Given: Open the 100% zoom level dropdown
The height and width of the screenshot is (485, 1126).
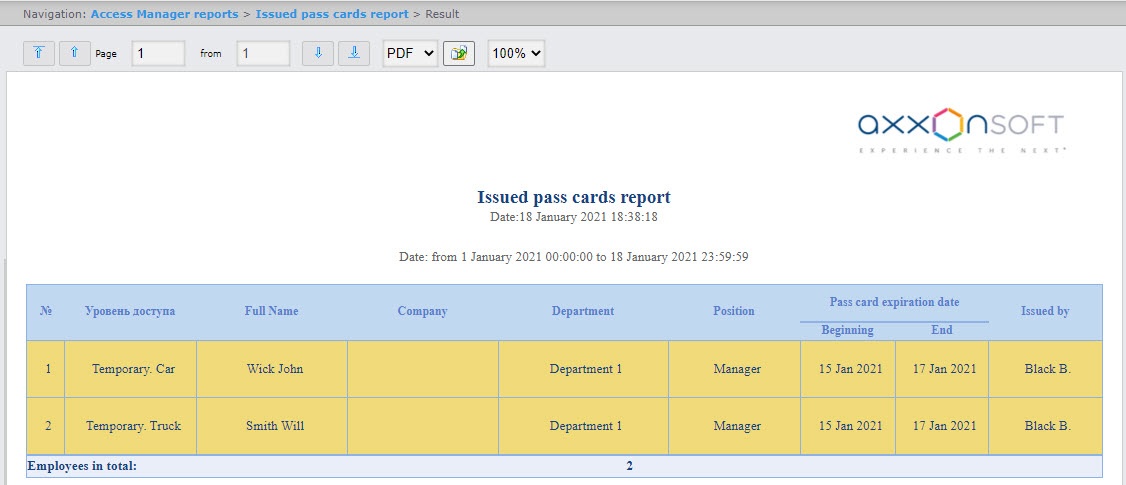Looking at the screenshot, I should (x=516, y=53).
